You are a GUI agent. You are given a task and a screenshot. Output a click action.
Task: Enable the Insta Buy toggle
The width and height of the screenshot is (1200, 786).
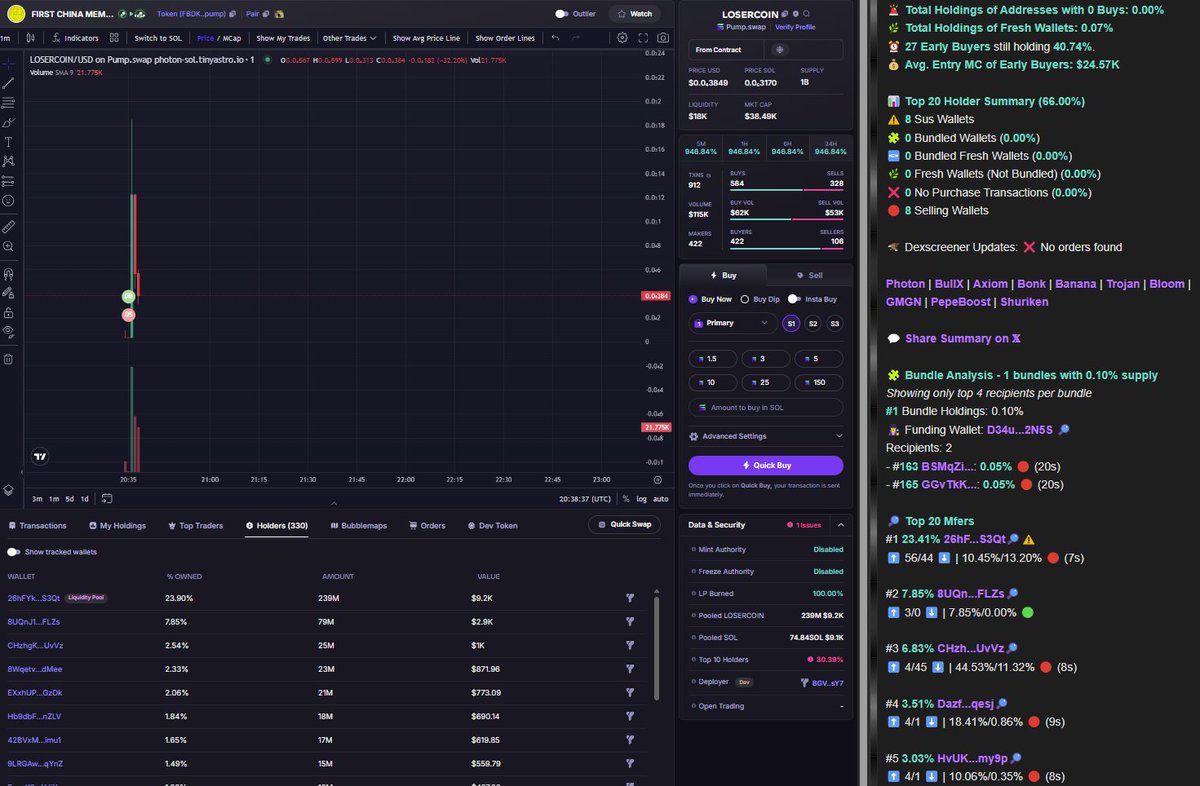pyautogui.click(x=794, y=299)
